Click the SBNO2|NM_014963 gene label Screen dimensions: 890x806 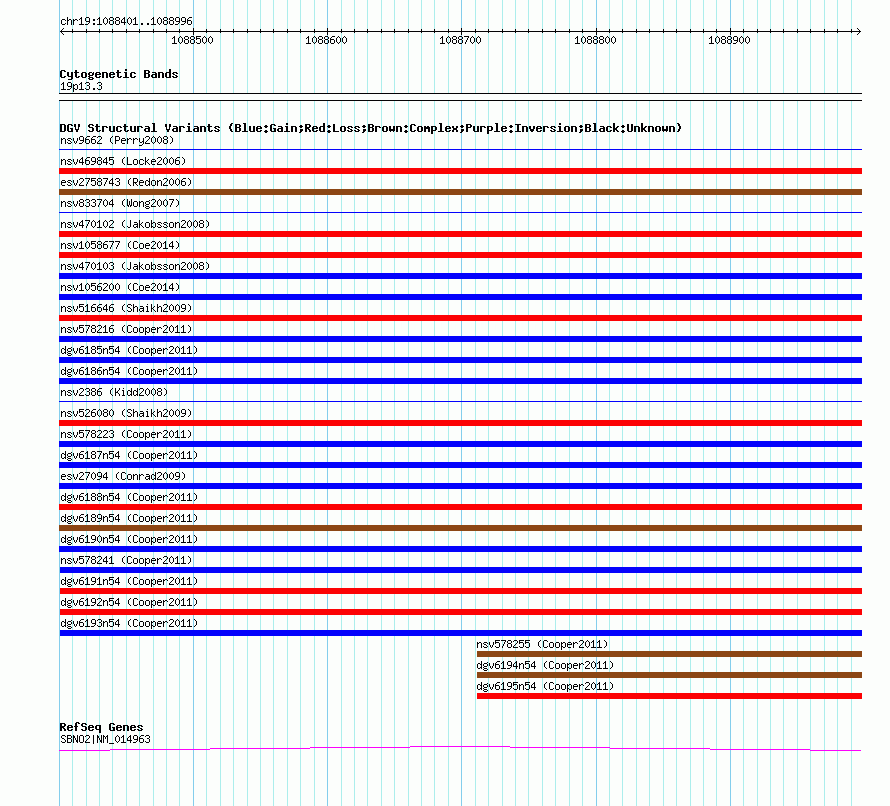click(x=105, y=739)
